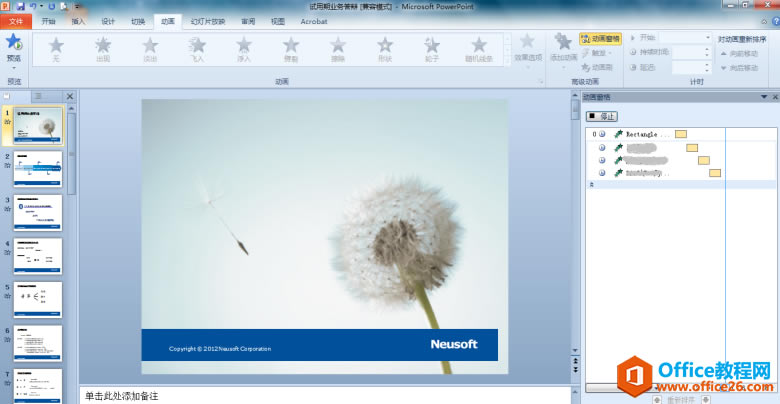Open dropdown under the 预览 Preview button
Viewport: 780px width, 404px height.
click(14, 68)
